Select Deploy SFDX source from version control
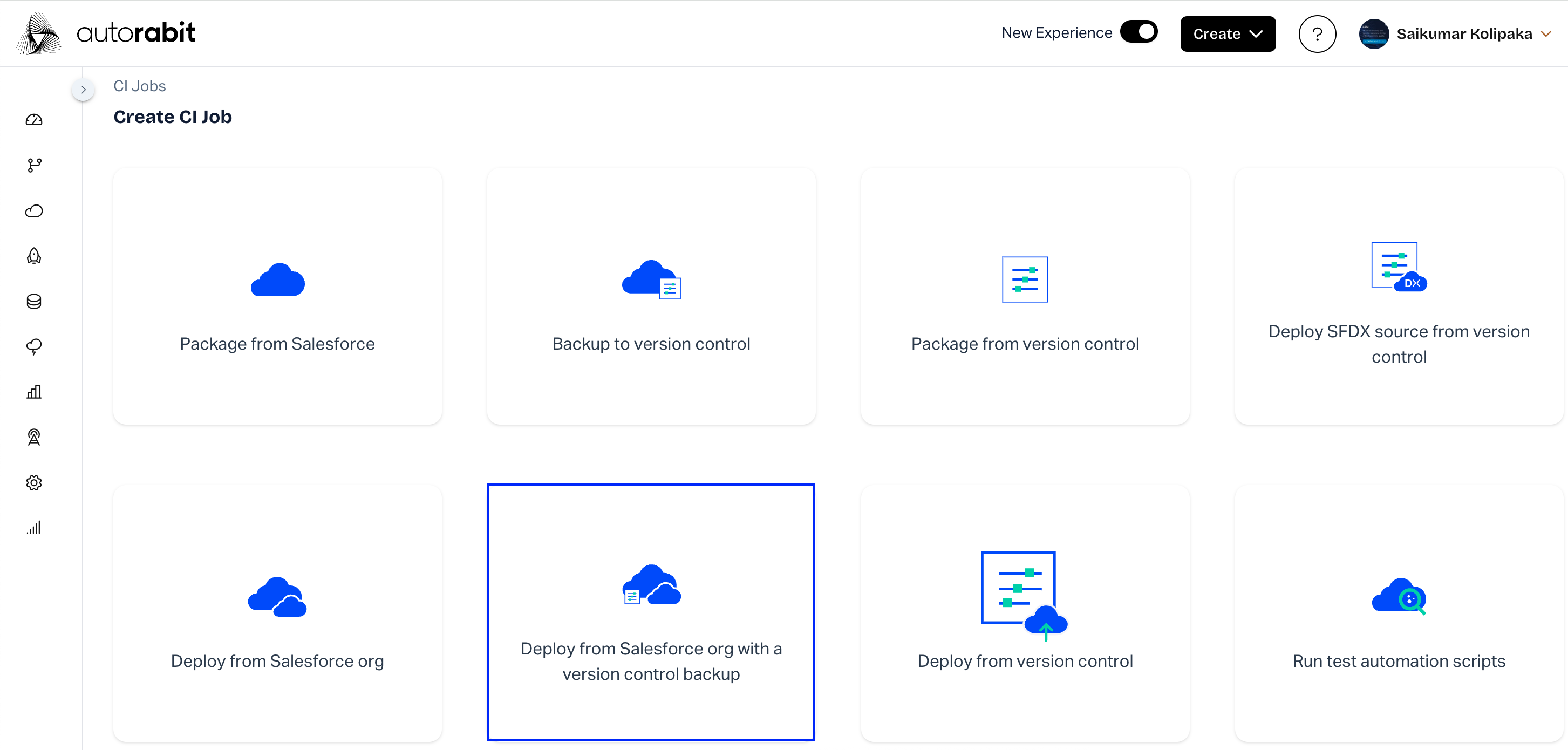 click(x=1398, y=296)
